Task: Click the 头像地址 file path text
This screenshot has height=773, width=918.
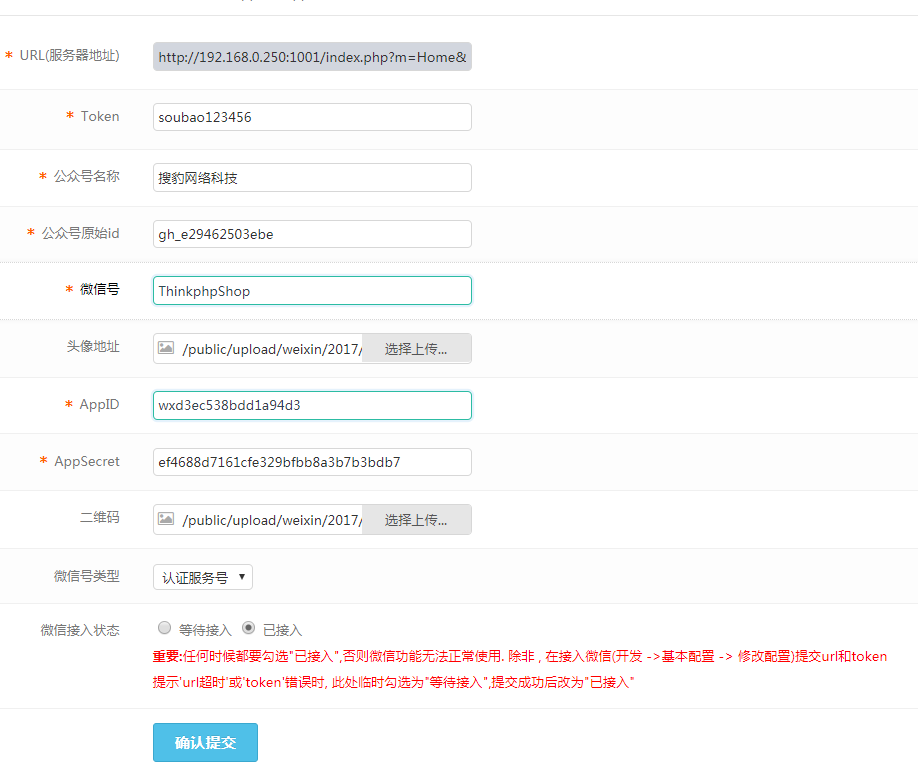Action: (x=270, y=349)
